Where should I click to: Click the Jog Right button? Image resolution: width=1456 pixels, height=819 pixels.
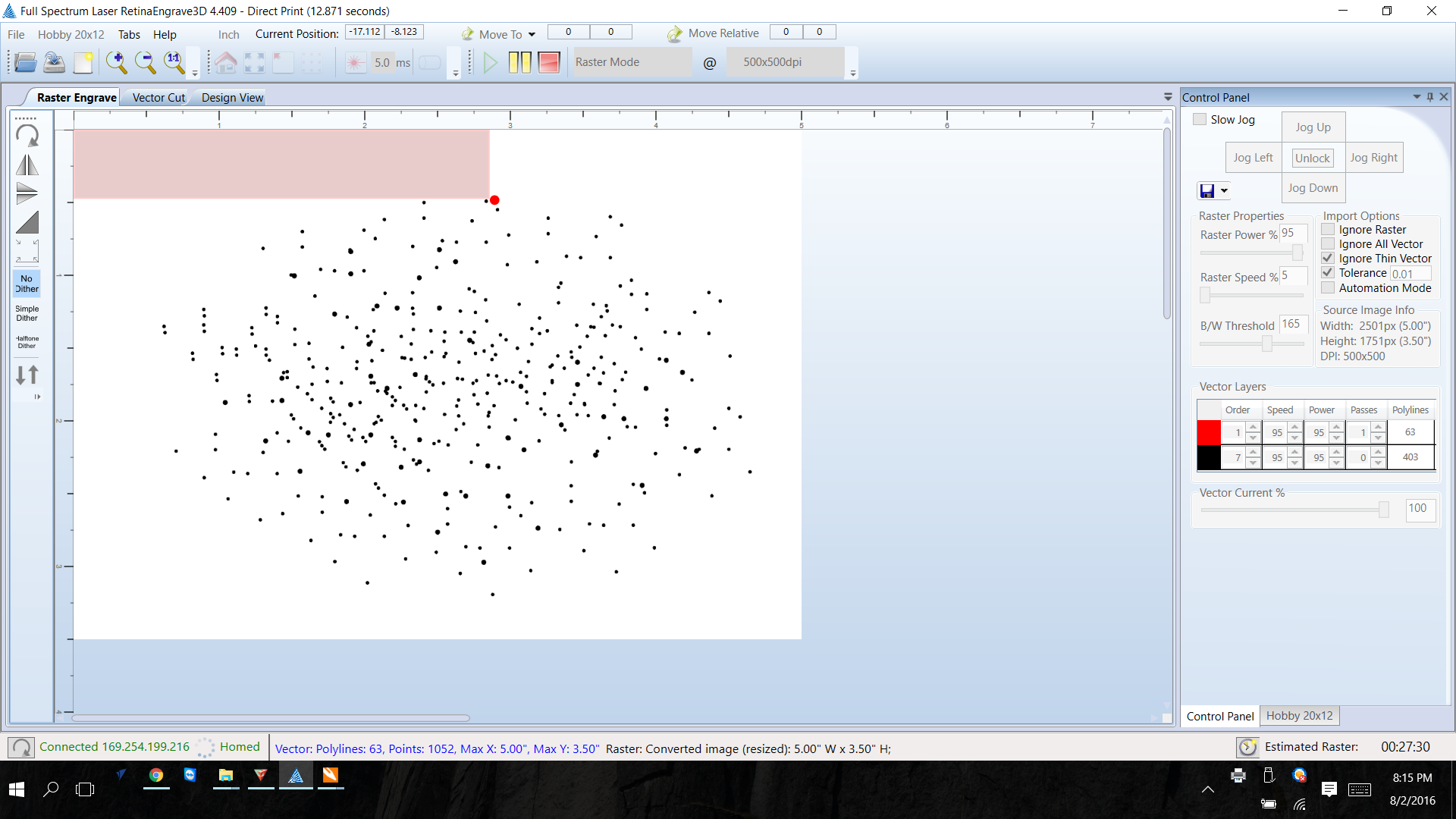(x=1373, y=158)
